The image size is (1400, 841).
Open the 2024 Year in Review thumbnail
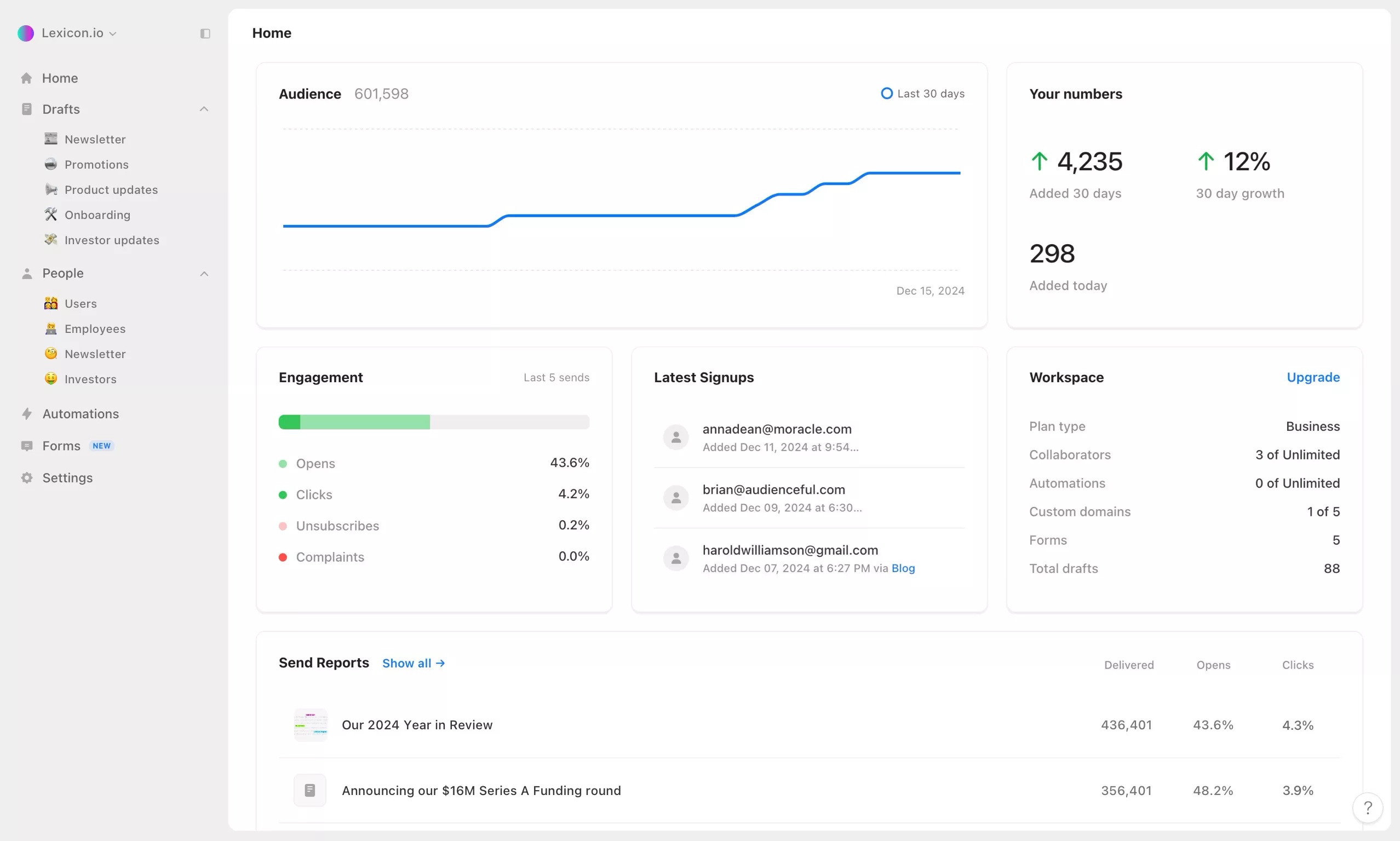310,725
